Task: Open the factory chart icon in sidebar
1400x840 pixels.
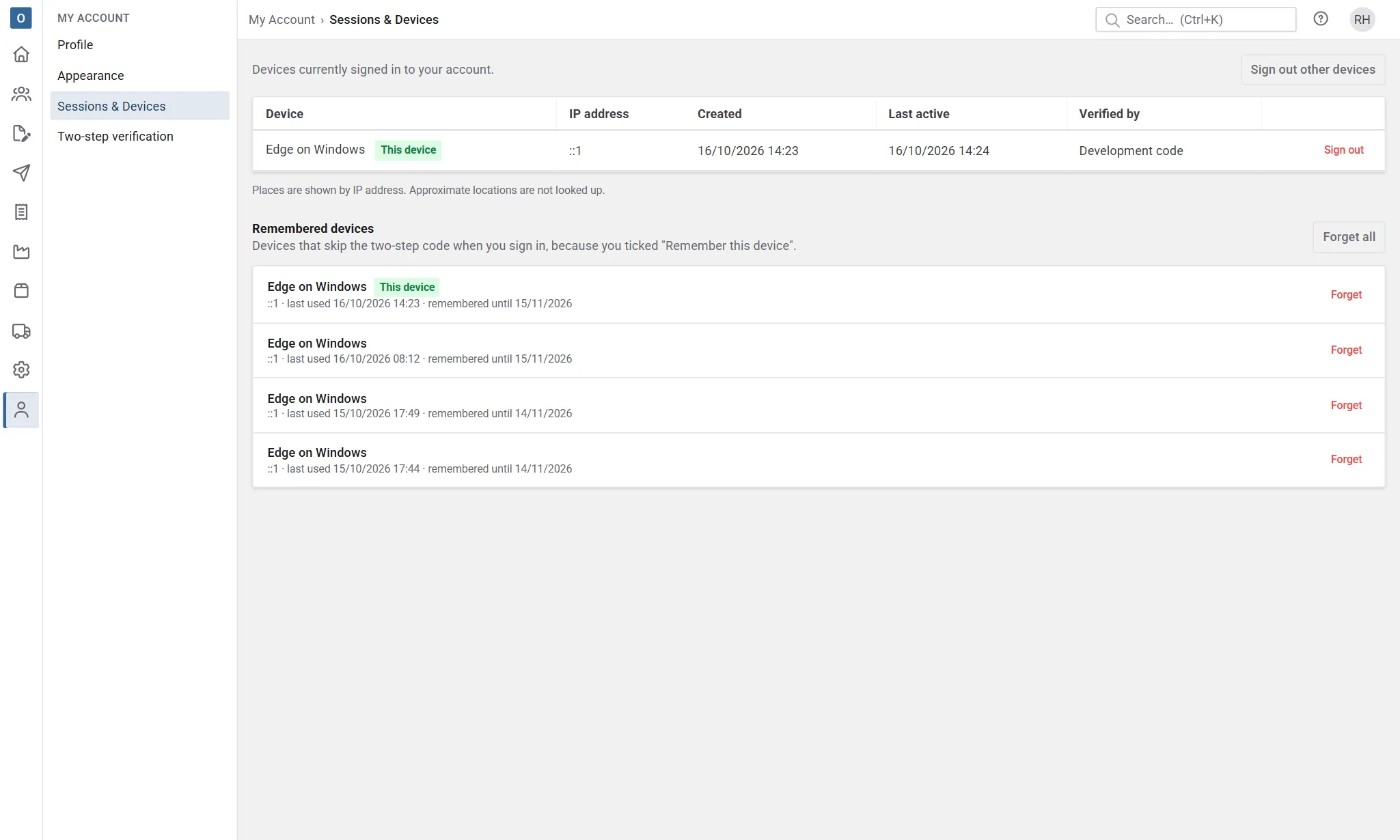Action: (21, 252)
